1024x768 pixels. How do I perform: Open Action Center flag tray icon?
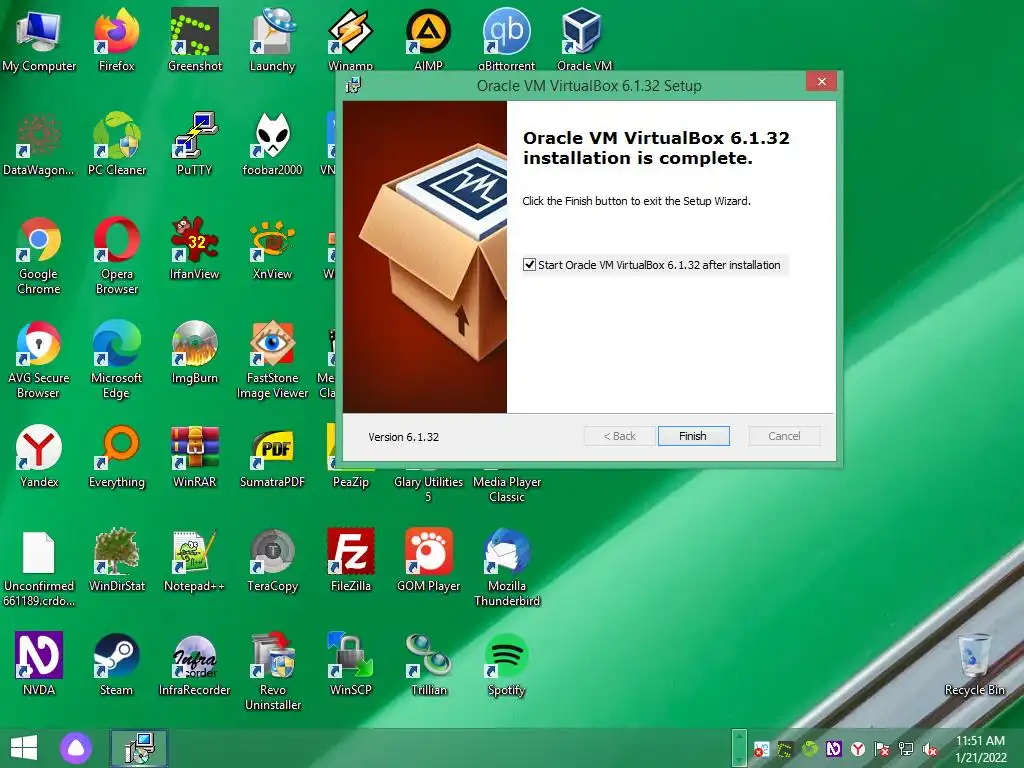[882, 749]
